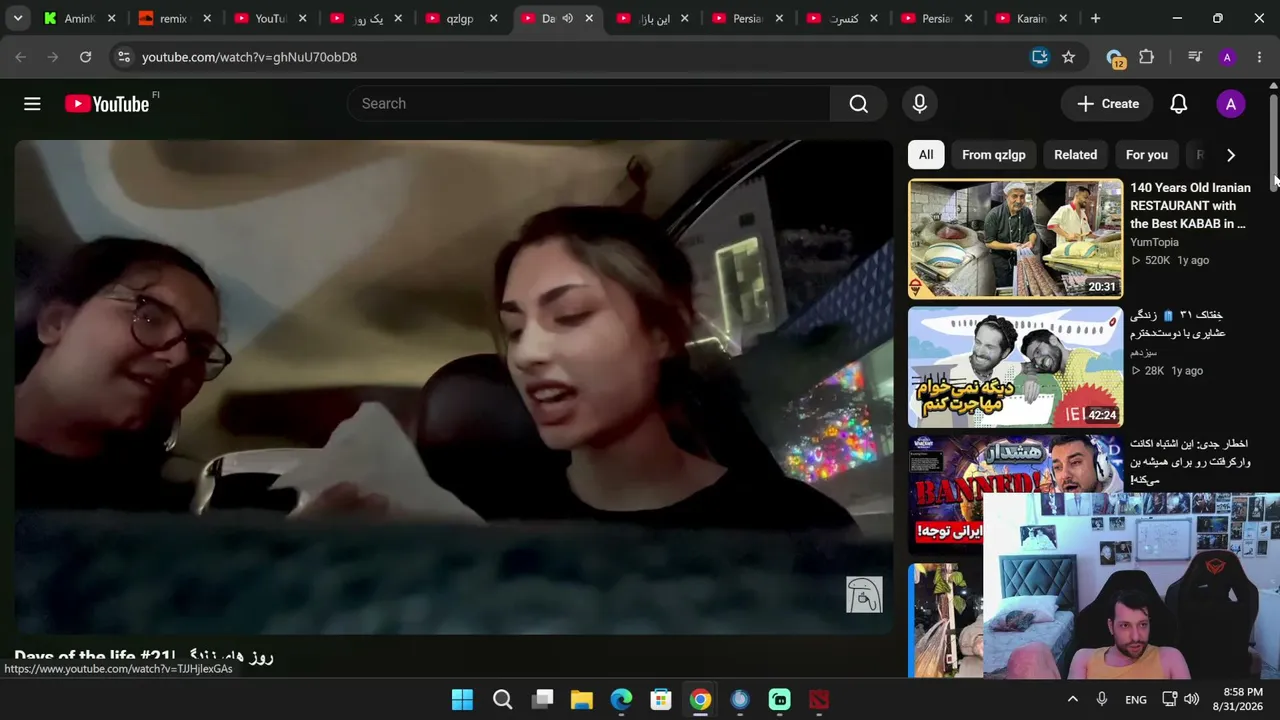Select the Related filter chip
The image size is (1280, 720).
click(1075, 155)
